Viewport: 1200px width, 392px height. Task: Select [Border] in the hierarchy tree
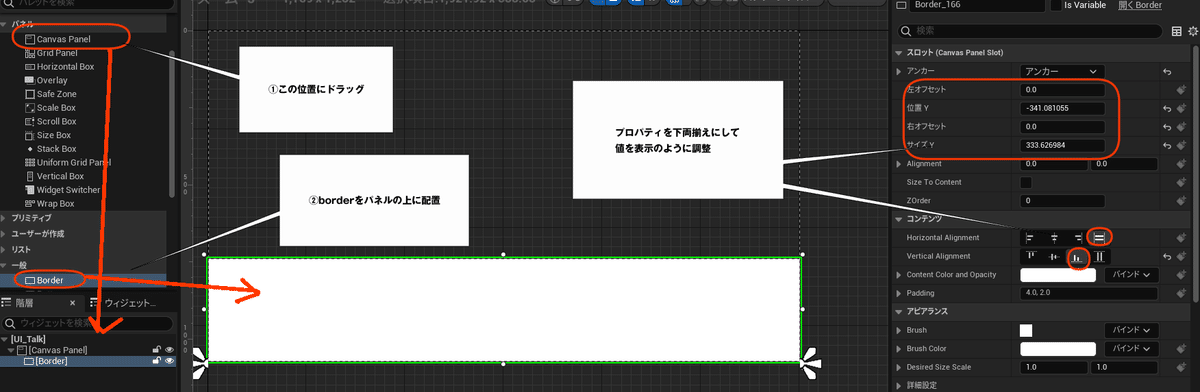51,361
